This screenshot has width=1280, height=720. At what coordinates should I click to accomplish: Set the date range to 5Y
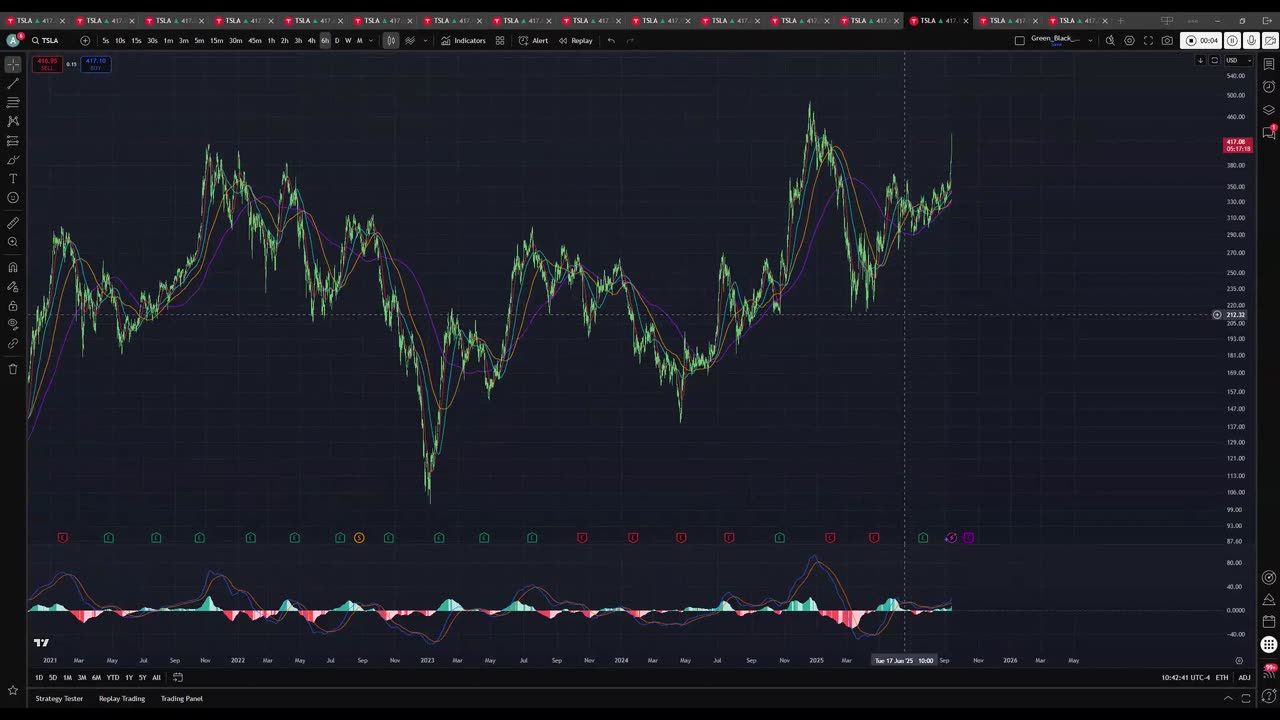(x=142, y=677)
